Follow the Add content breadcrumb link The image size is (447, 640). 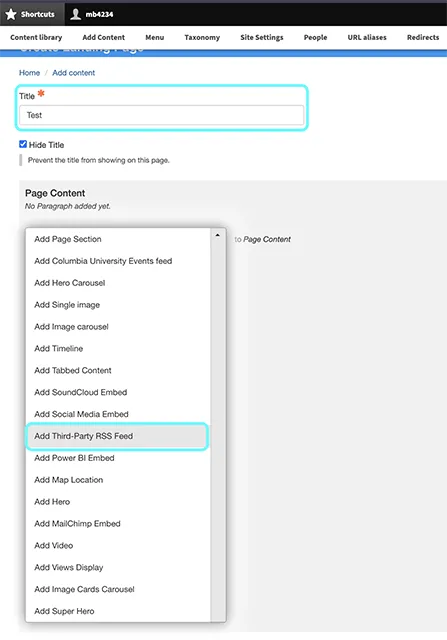coord(73,73)
